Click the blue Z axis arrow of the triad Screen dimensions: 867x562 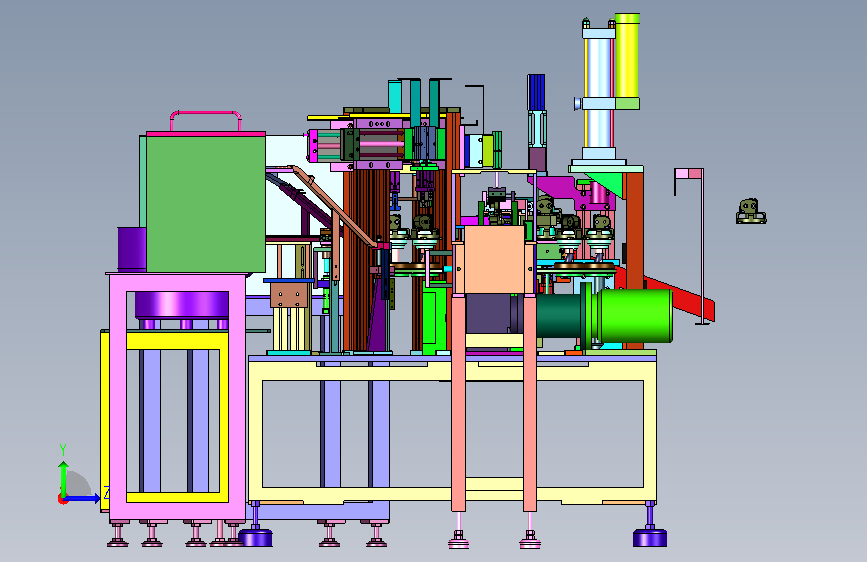[x=83, y=498]
